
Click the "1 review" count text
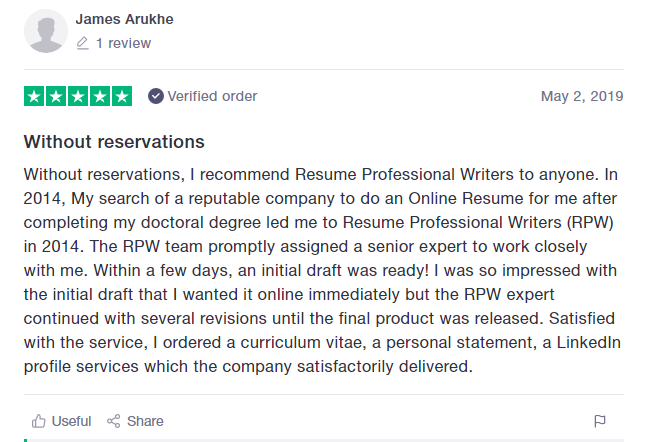pos(123,44)
